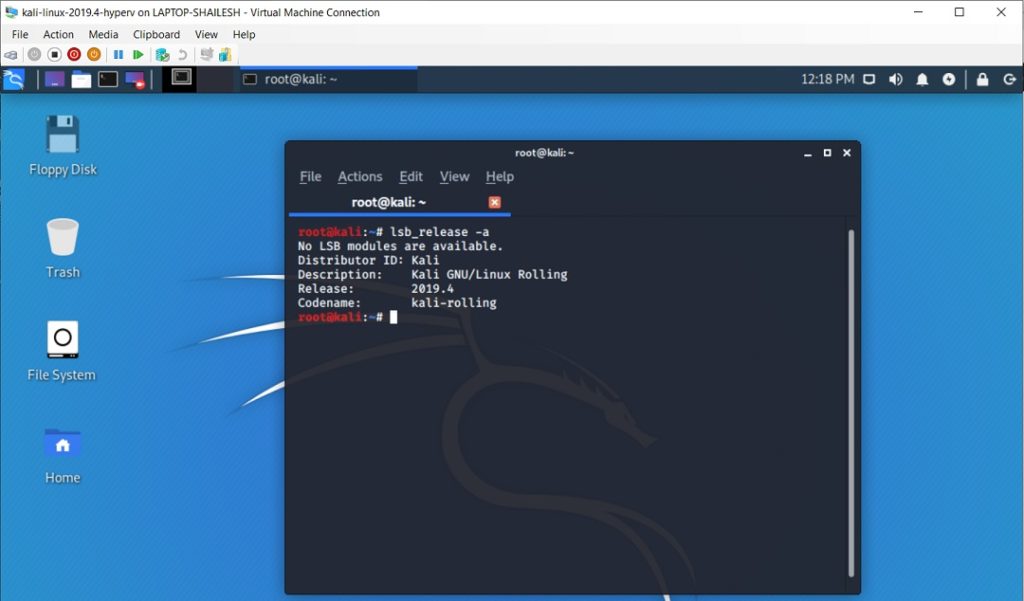Close the root@kali terminal tab with red X
The width and height of the screenshot is (1024, 601).
[x=494, y=203]
